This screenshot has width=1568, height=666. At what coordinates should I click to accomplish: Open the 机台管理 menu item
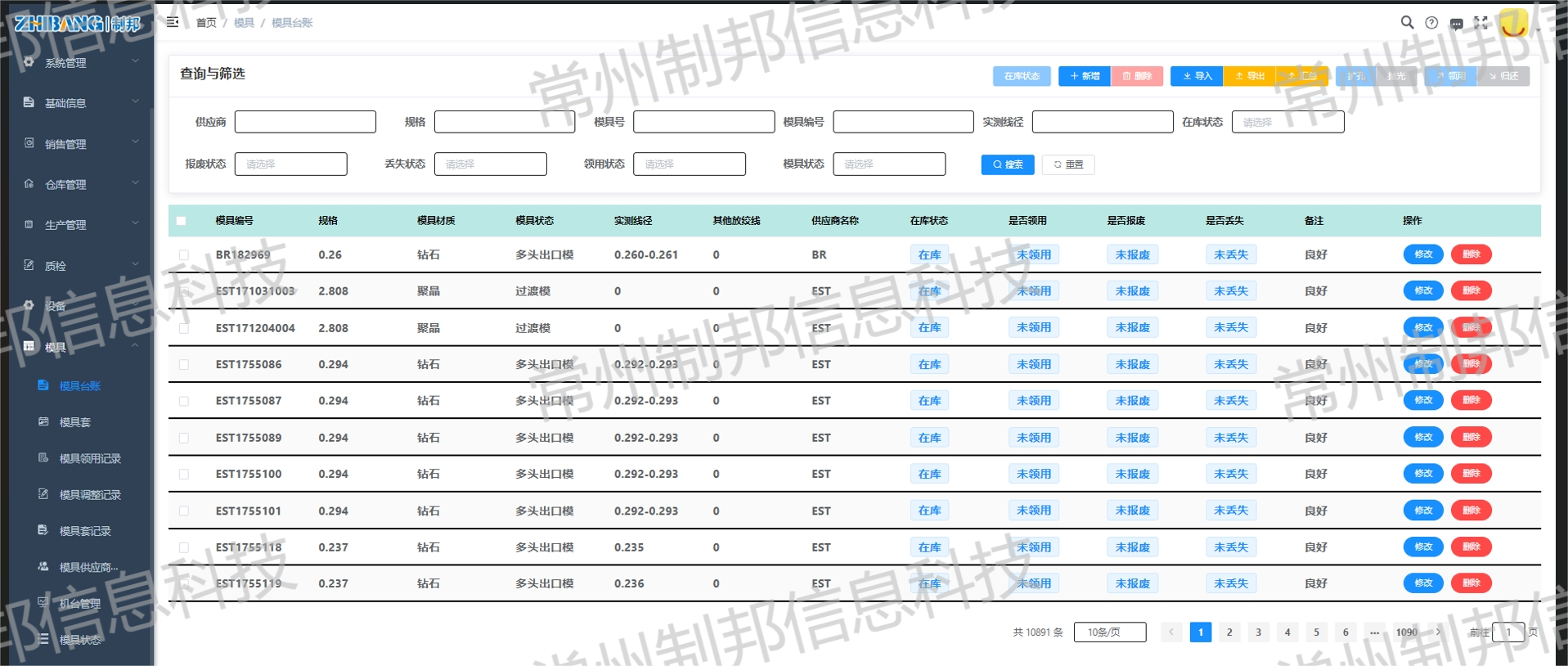click(x=82, y=603)
